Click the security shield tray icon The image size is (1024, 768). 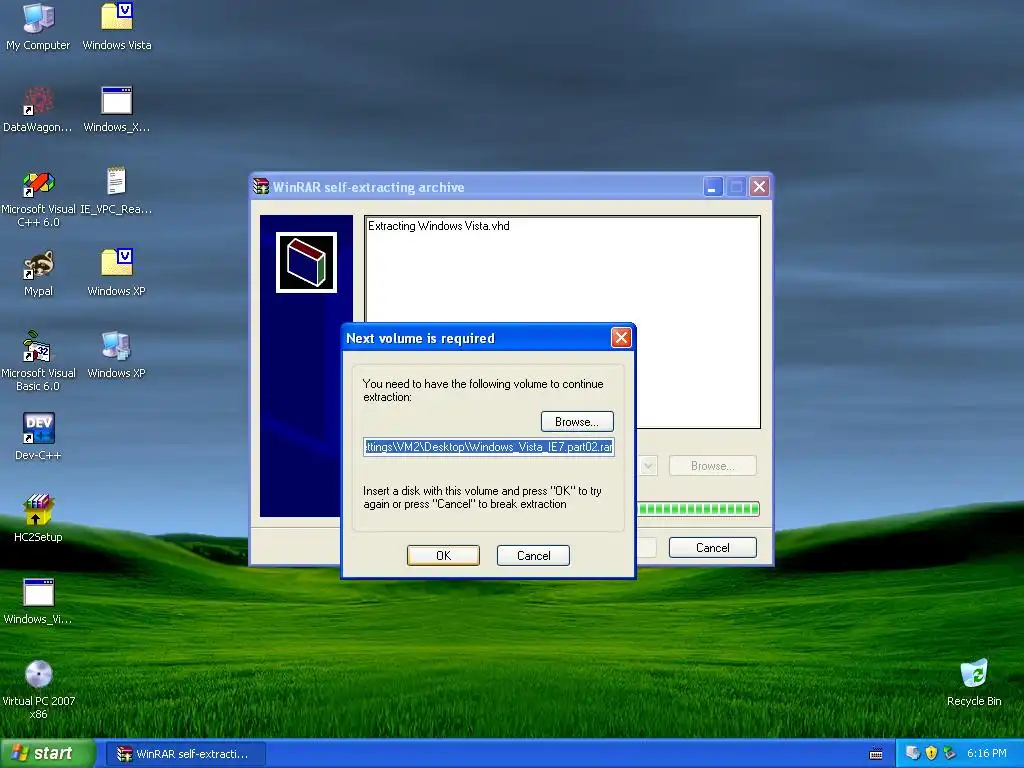[x=932, y=753]
